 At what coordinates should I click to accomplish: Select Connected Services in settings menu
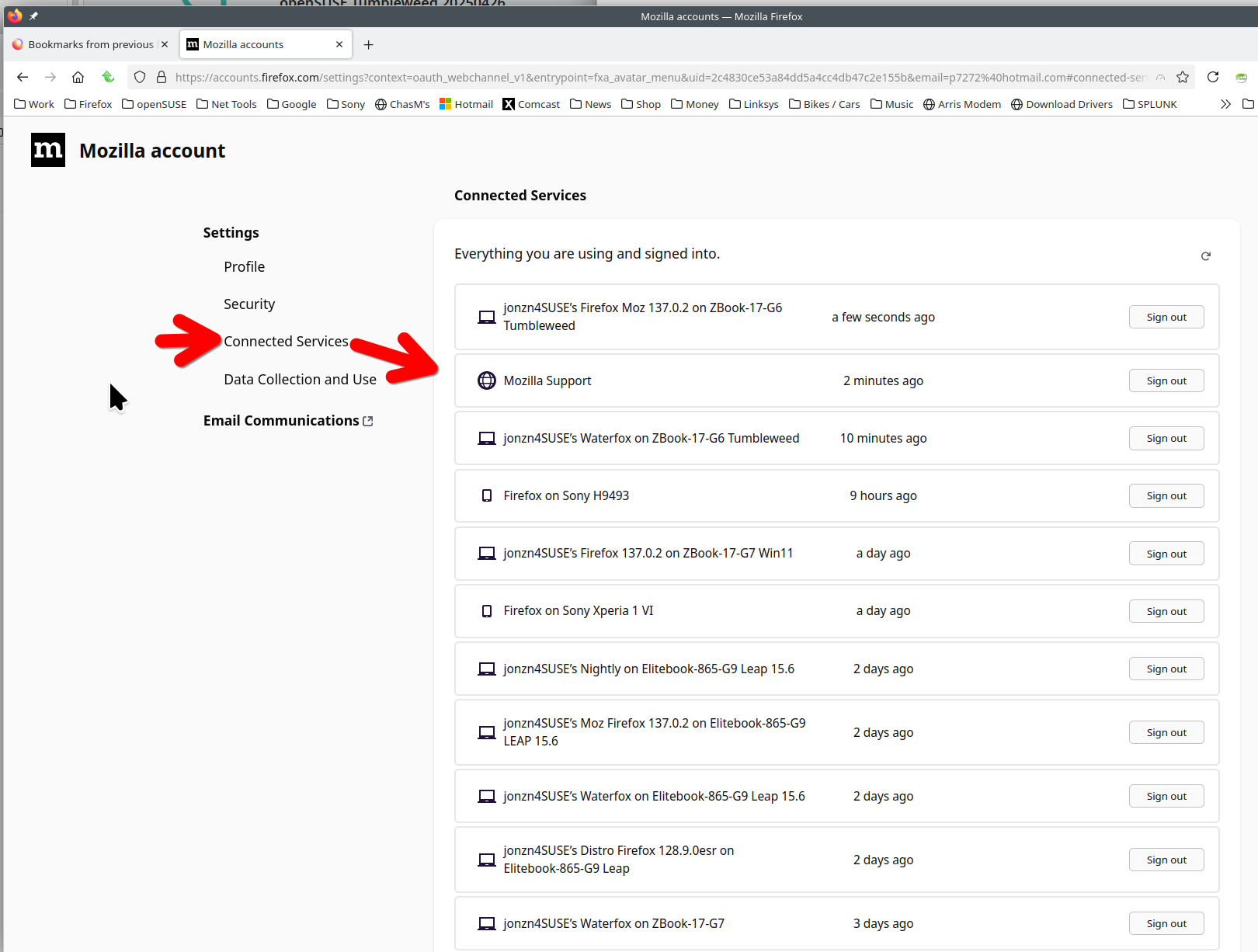pos(286,341)
